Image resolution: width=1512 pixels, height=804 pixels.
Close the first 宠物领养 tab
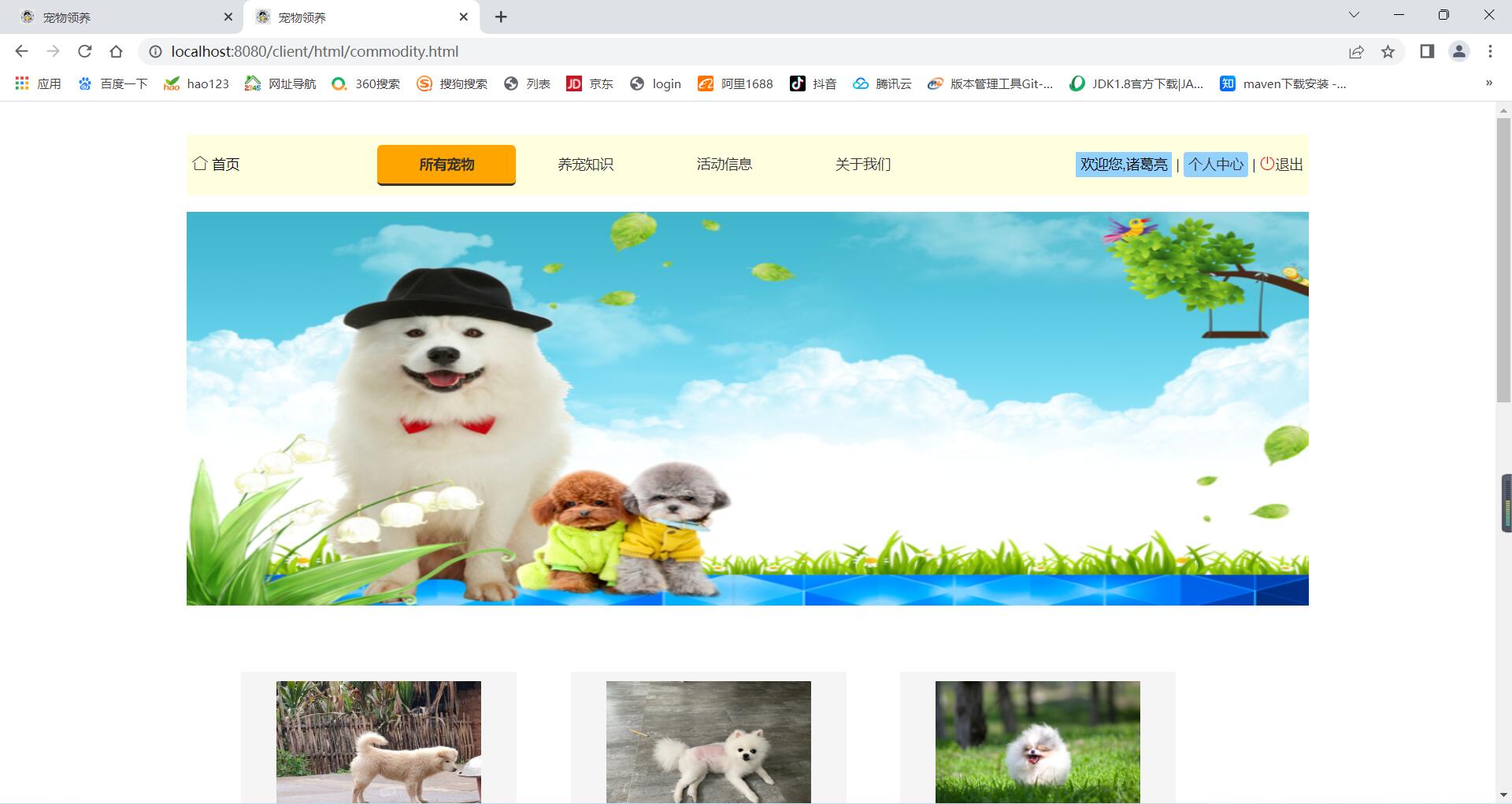click(228, 17)
